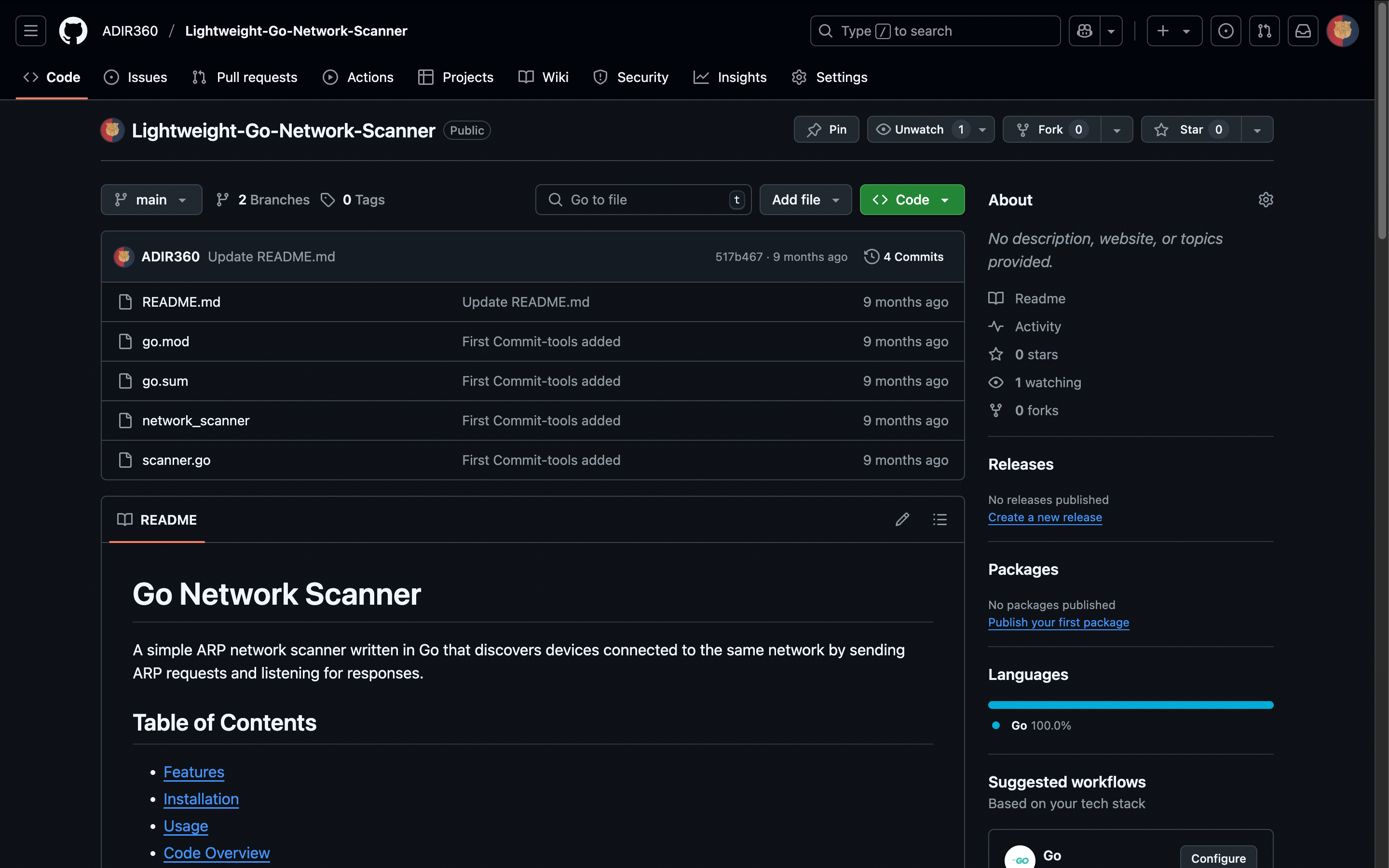Open the 0 forks link
Viewport: 1389px width, 868px height.
tap(1023, 411)
